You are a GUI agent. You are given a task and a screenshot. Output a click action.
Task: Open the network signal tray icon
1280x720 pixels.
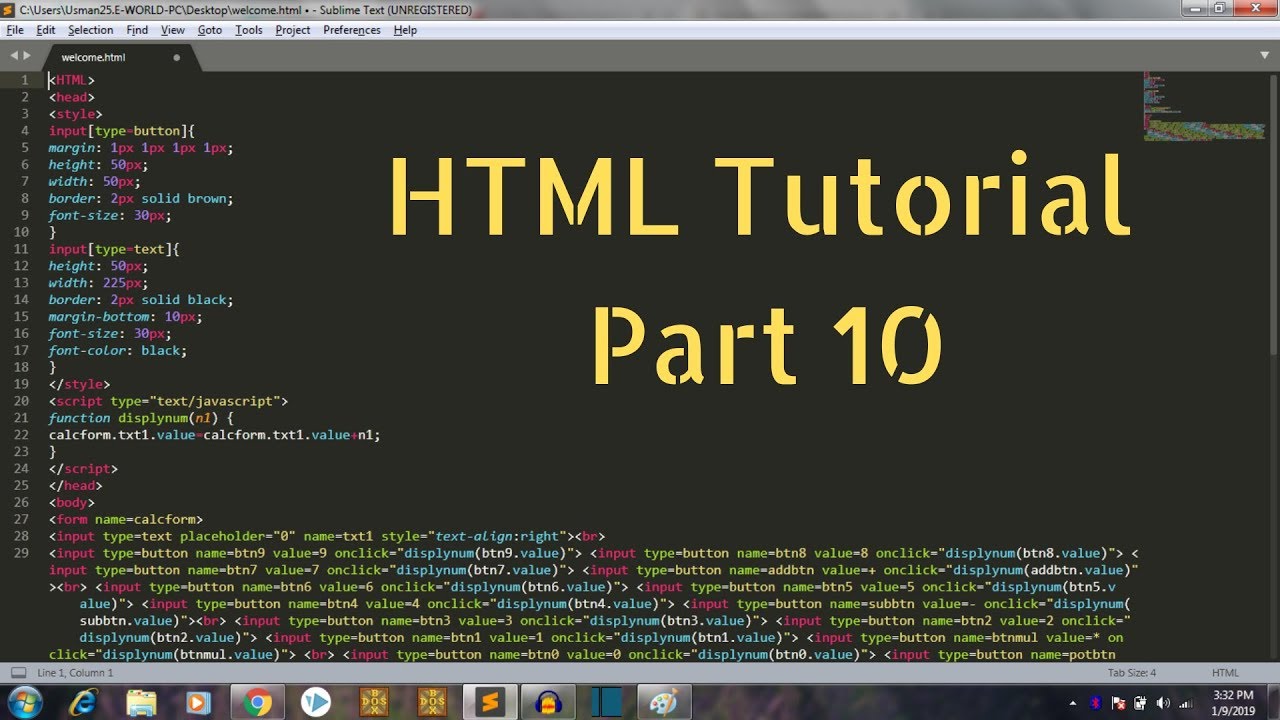pyautogui.click(x=1186, y=703)
